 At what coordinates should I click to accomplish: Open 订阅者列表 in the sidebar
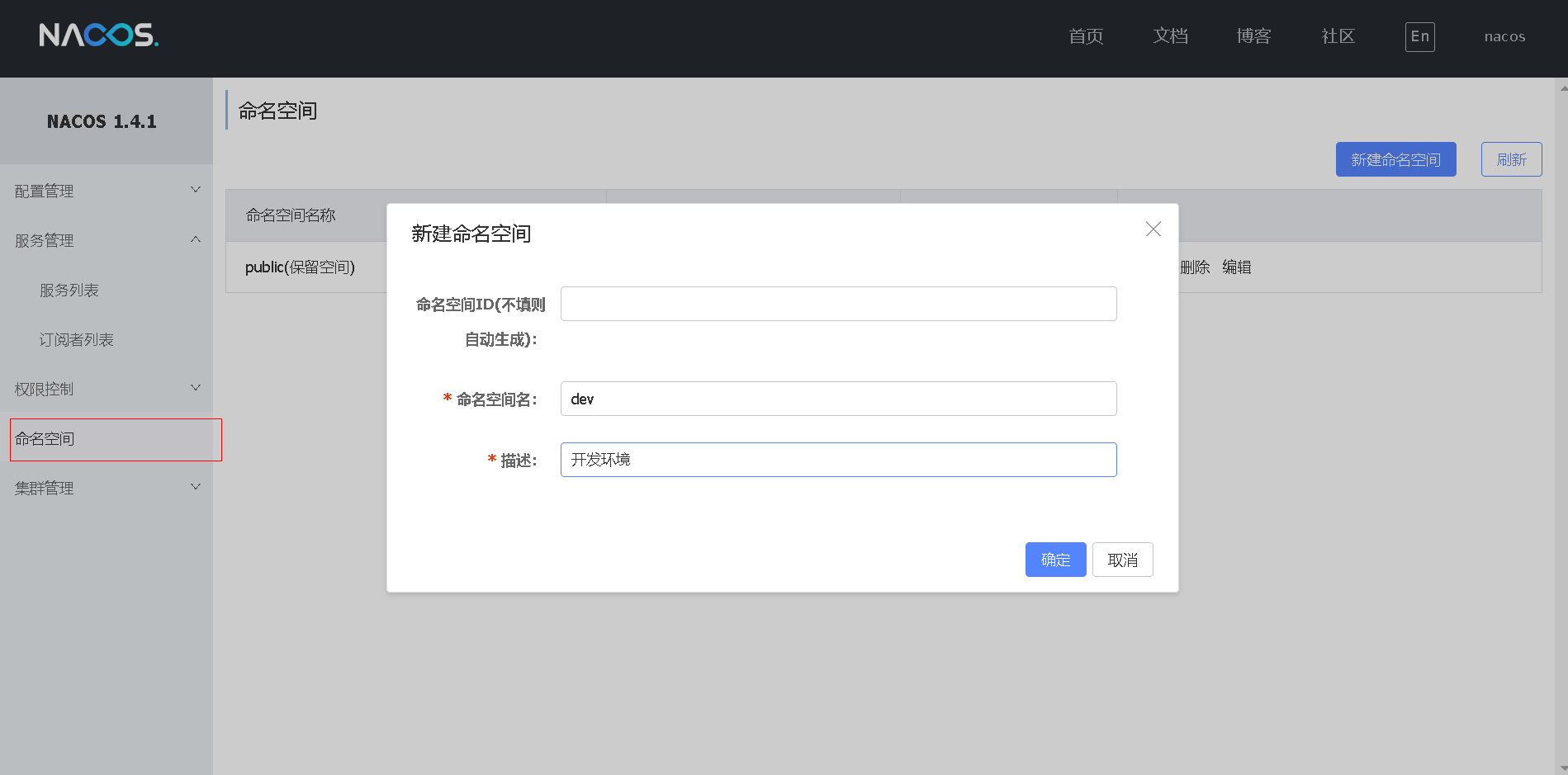(x=77, y=340)
